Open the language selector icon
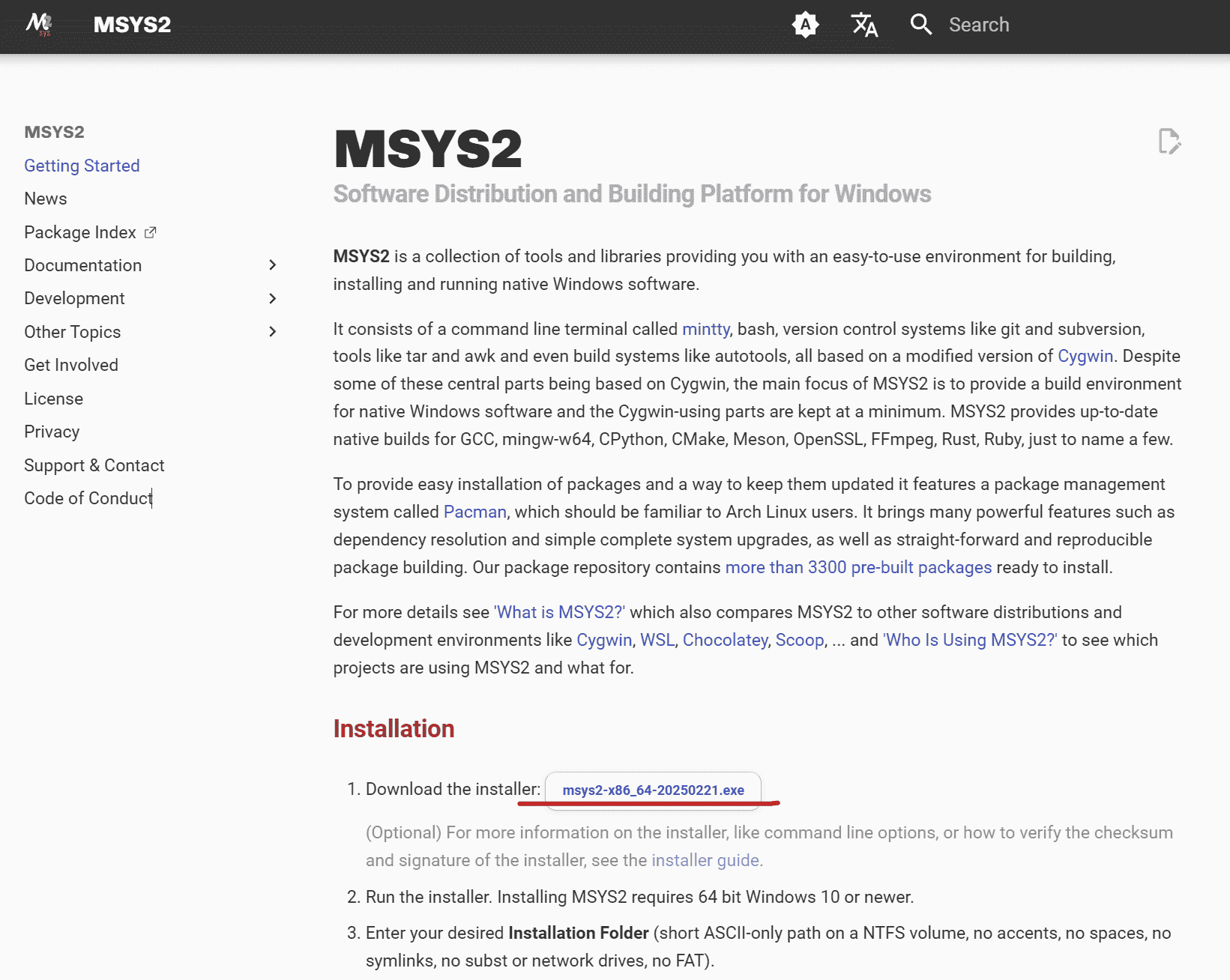This screenshot has height=980, width=1230. [863, 25]
